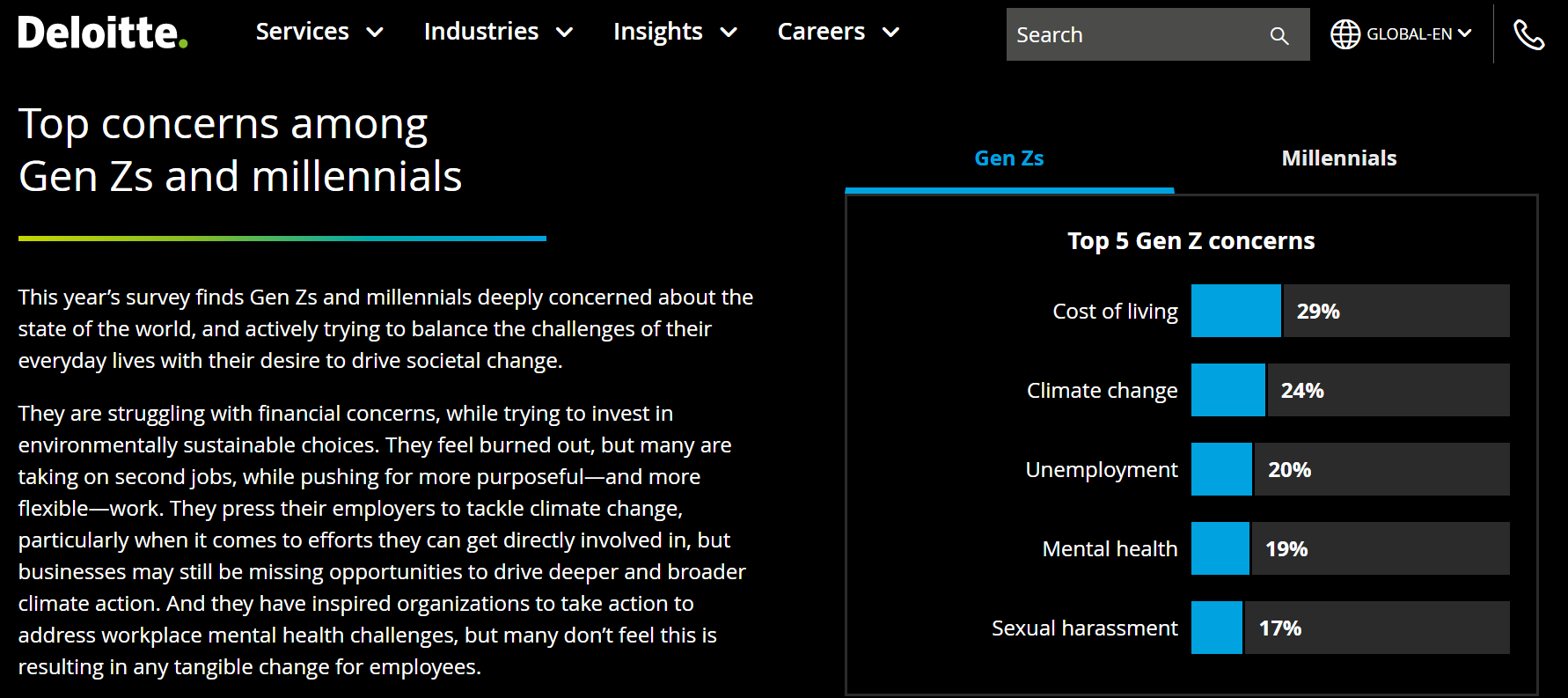Open the Insights menu

(x=658, y=33)
